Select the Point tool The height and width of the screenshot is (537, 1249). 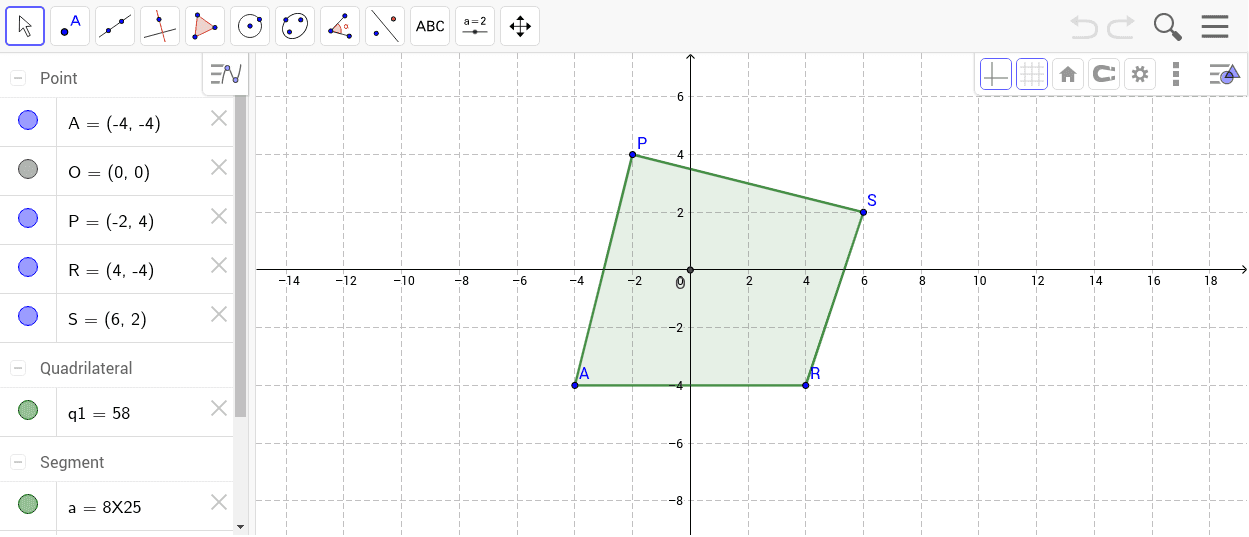coord(70,26)
